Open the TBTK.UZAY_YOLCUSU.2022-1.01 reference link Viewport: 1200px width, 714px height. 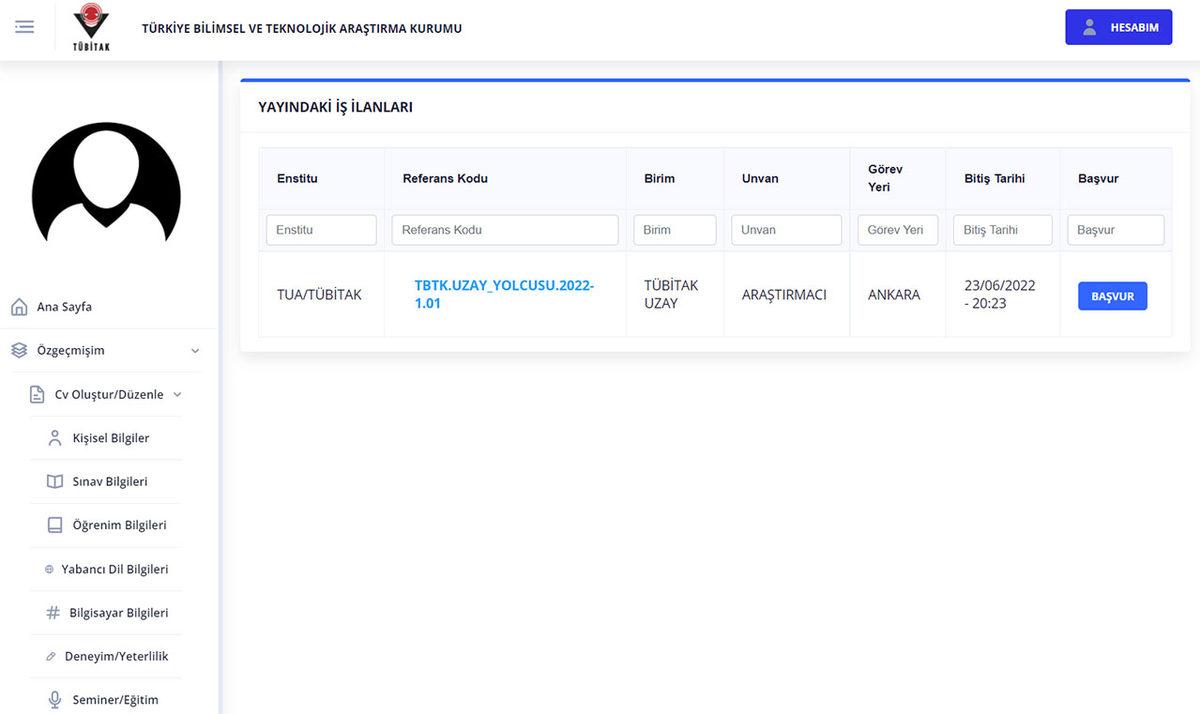[504, 294]
